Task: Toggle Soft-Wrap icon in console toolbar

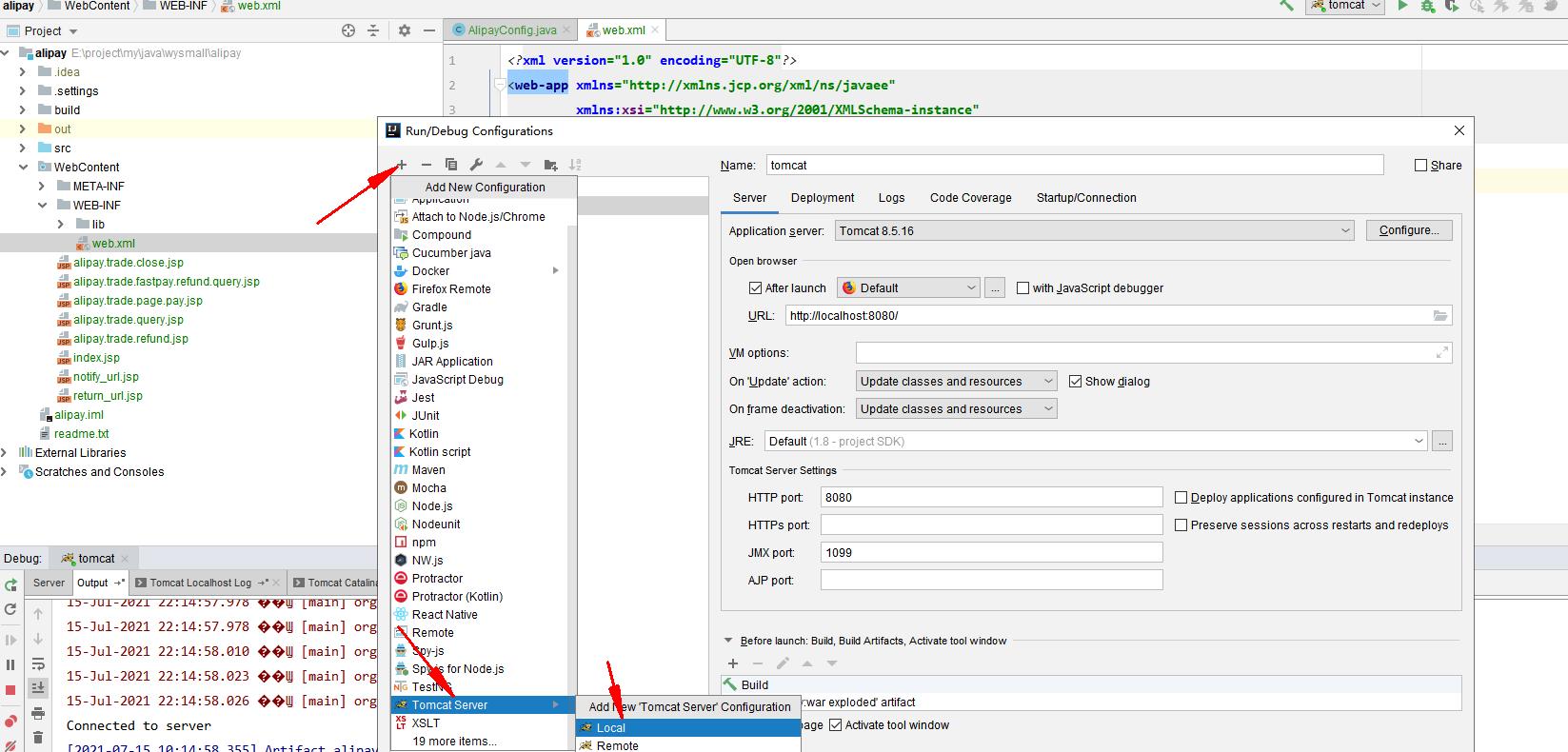Action: pyautogui.click(x=38, y=663)
